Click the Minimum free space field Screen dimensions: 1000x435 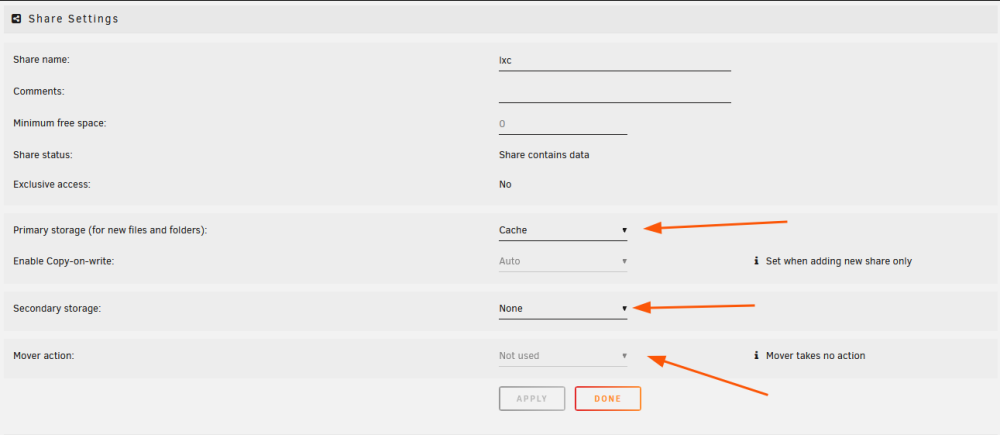pyautogui.click(x=563, y=124)
